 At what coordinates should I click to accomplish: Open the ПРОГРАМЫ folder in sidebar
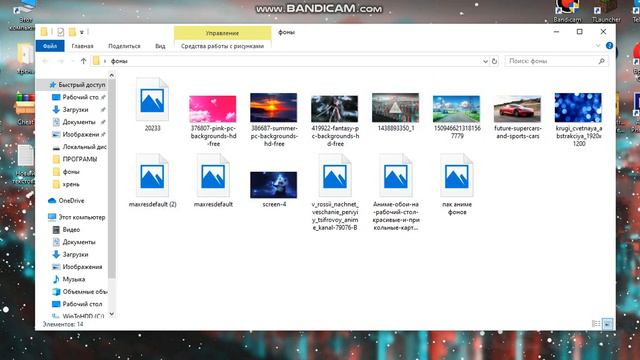pos(79,159)
